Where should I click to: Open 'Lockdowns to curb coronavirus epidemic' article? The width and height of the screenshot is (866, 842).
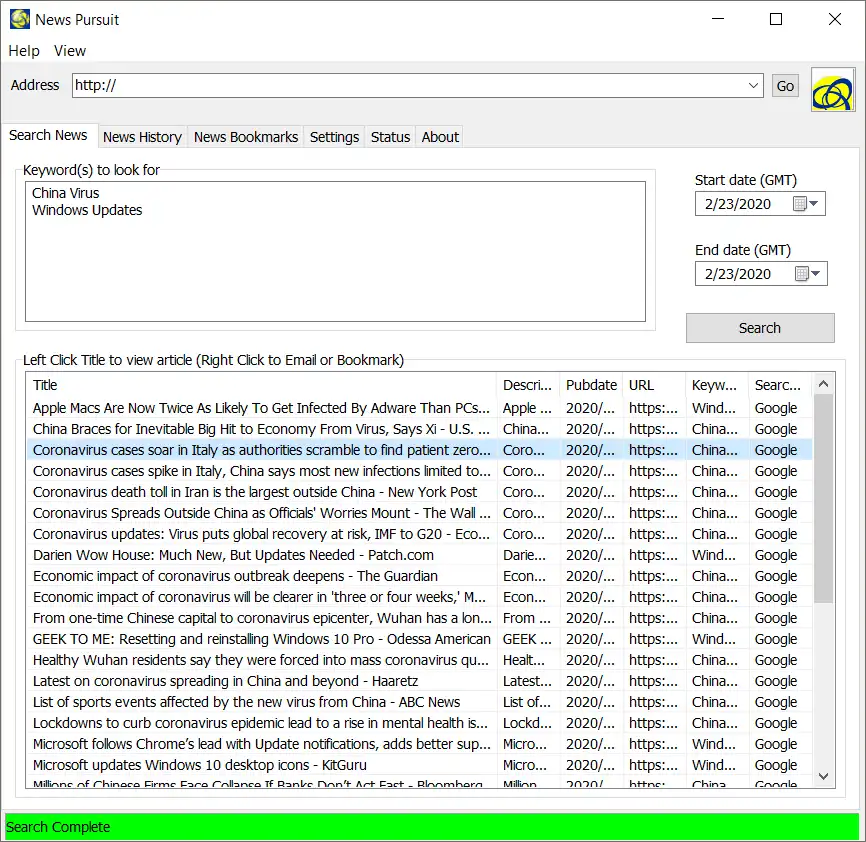(260, 723)
